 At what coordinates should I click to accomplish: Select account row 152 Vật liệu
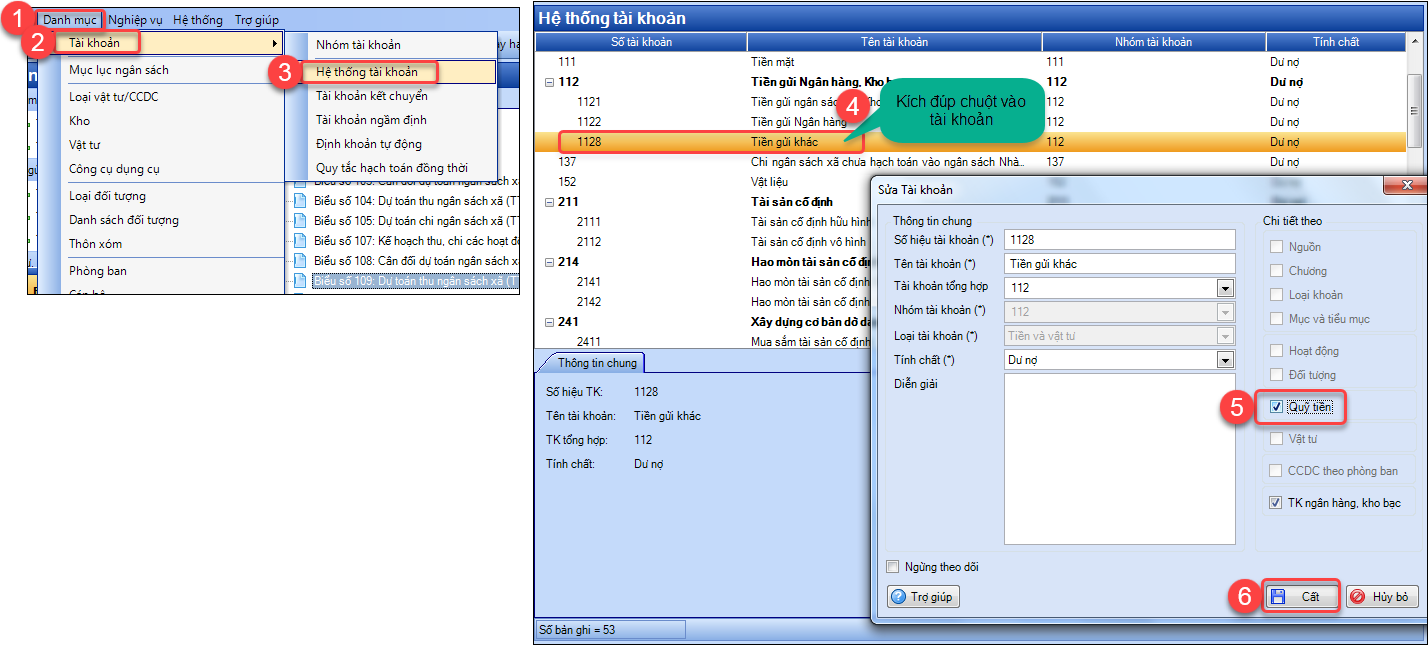point(700,182)
